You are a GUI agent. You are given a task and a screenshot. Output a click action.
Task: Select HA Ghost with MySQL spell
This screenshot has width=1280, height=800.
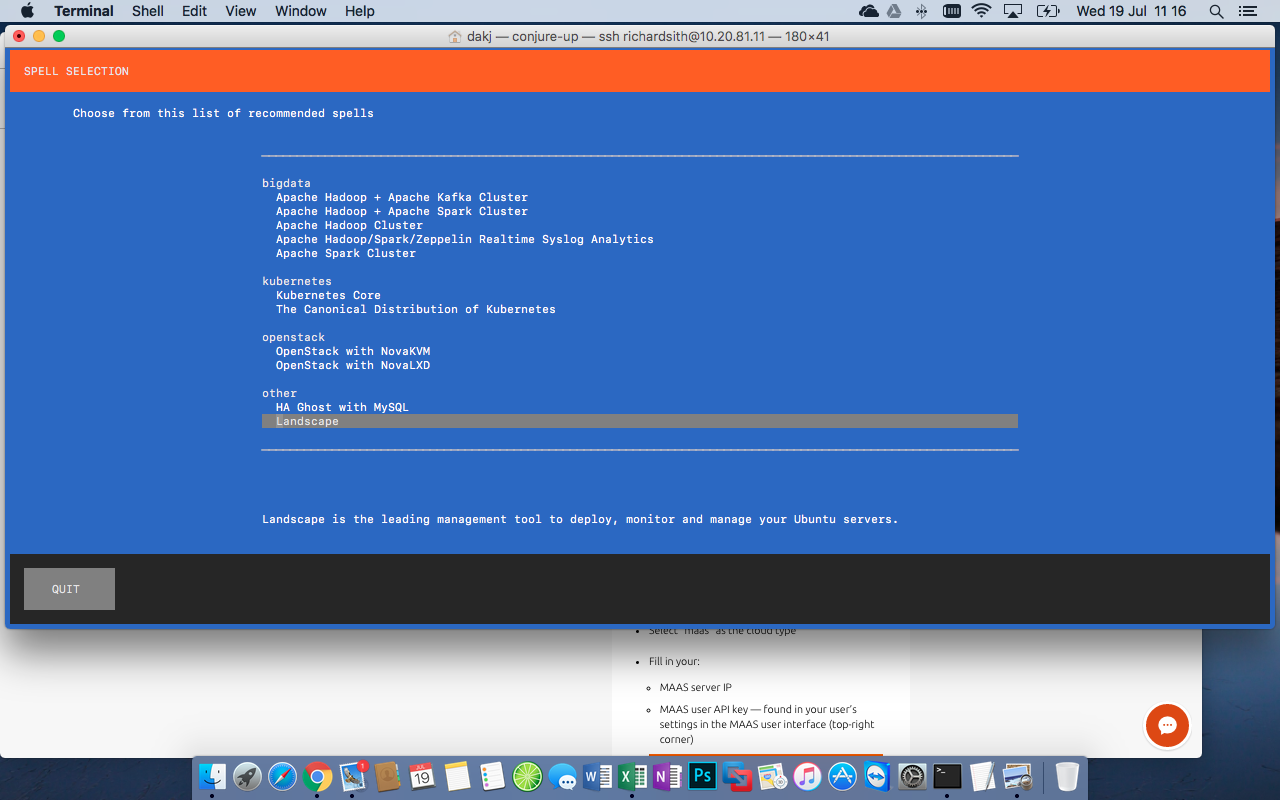[x=342, y=407]
